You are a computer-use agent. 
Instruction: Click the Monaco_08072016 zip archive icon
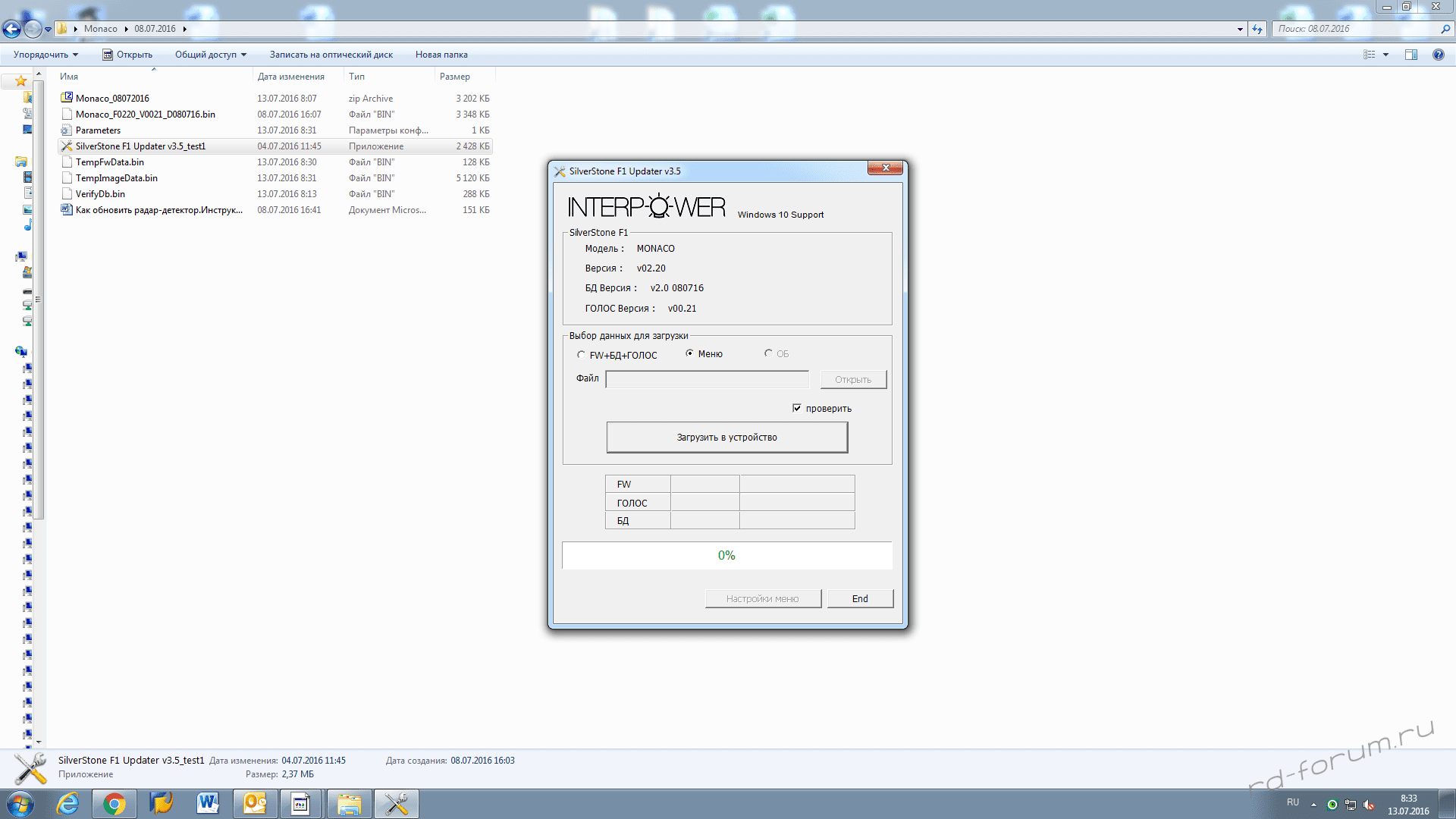(x=67, y=98)
